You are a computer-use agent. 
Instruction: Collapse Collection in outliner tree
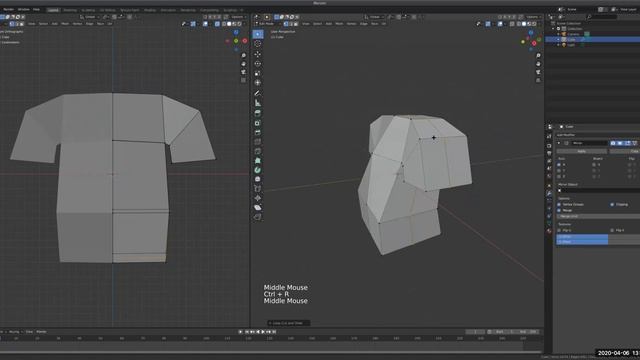[x=553, y=29]
